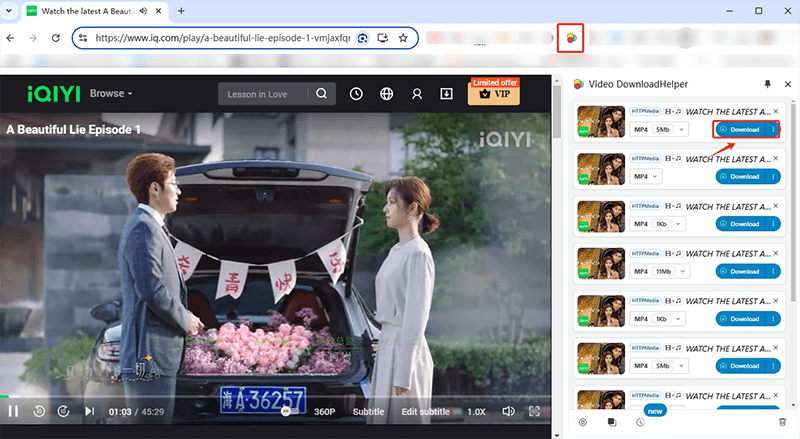Open iQIYI watch history clock icon
Screen dimensions: 800x439
tap(356, 93)
